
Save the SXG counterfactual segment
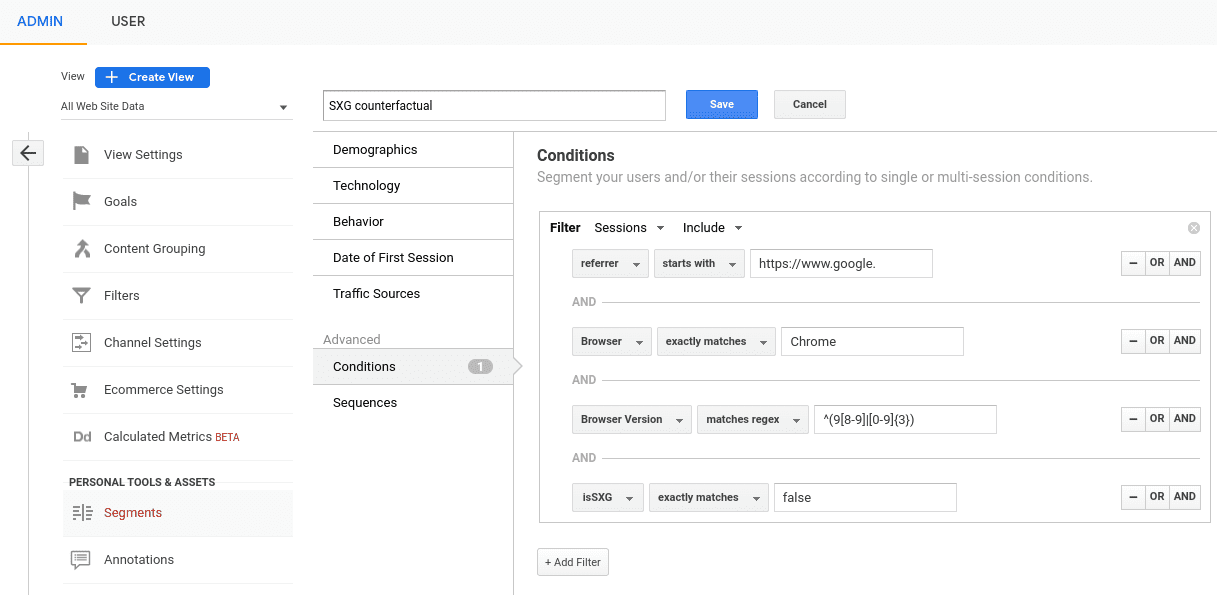pos(721,104)
